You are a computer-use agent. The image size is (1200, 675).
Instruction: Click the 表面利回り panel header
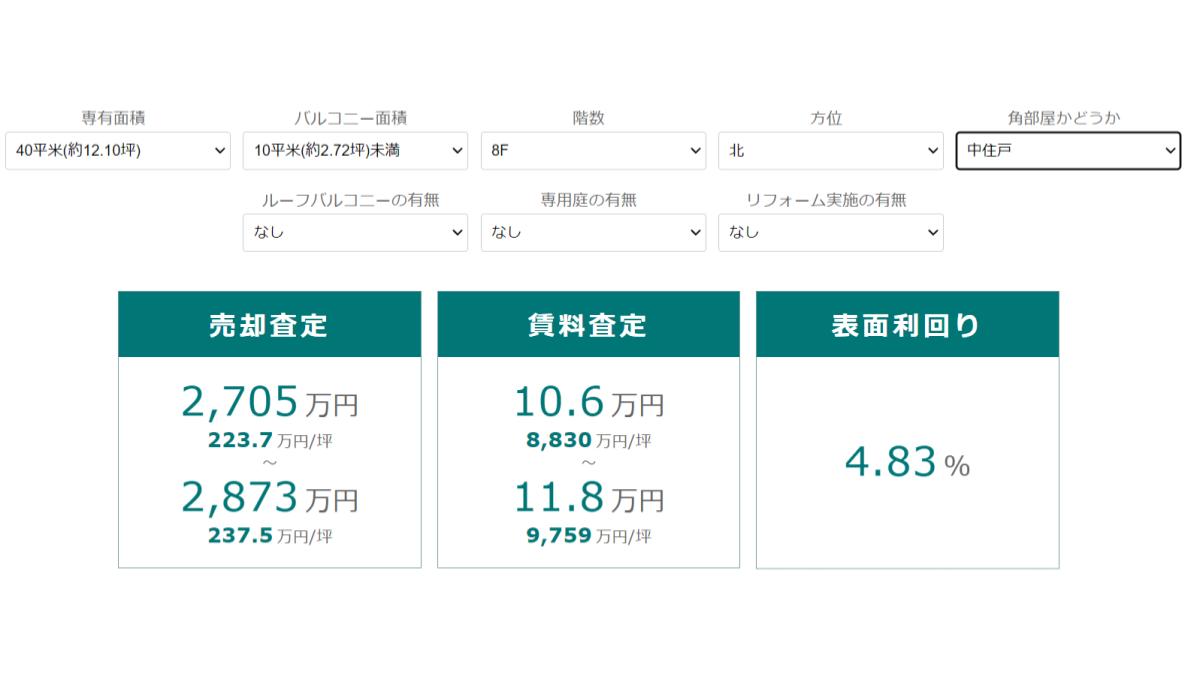[x=906, y=324]
